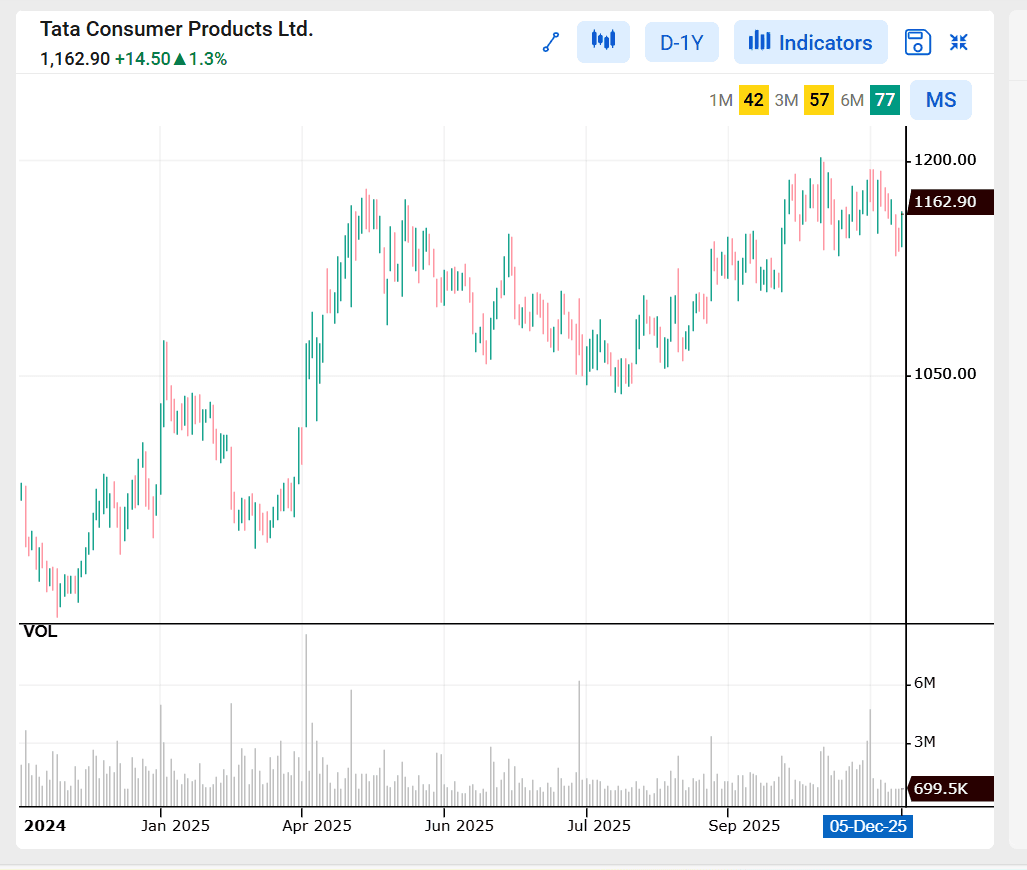Open the D-1Y timeframe dropdown
The height and width of the screenshot is (870, 1027).
coord(682,43)
